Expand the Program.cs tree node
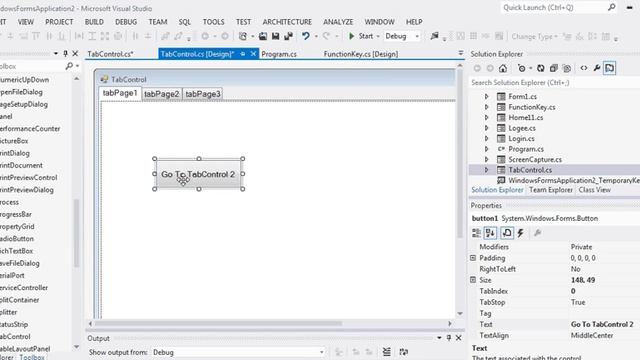 (x=487, y=149)
